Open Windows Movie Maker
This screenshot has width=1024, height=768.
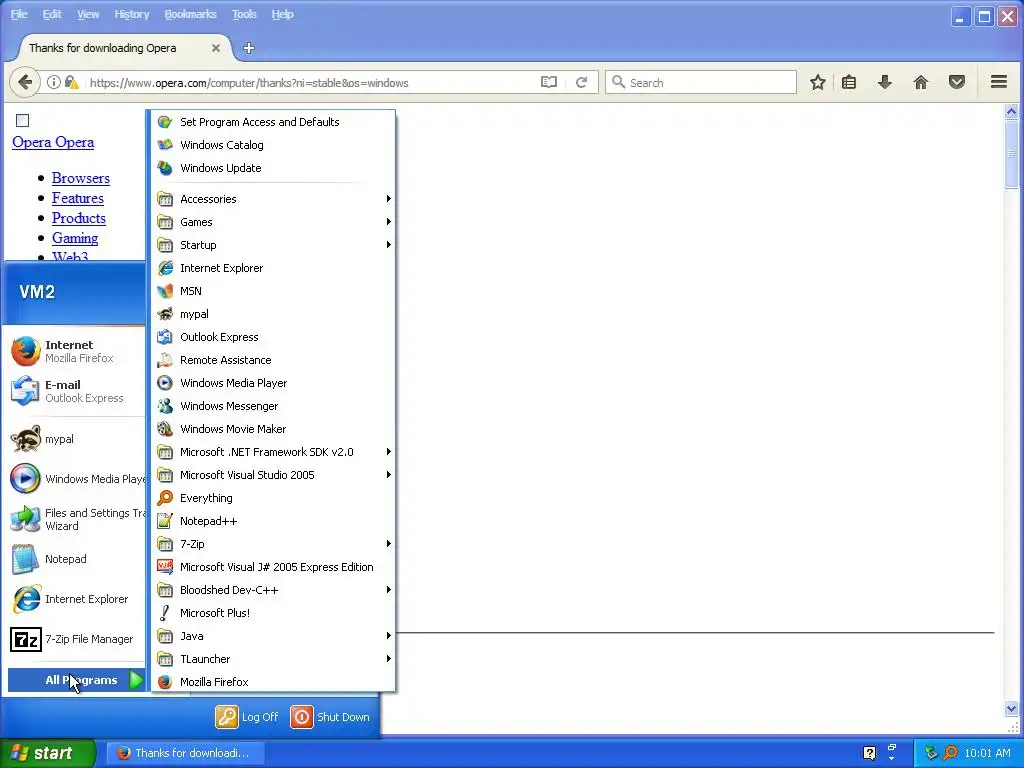pyautogui.click(x=273, y=429)
